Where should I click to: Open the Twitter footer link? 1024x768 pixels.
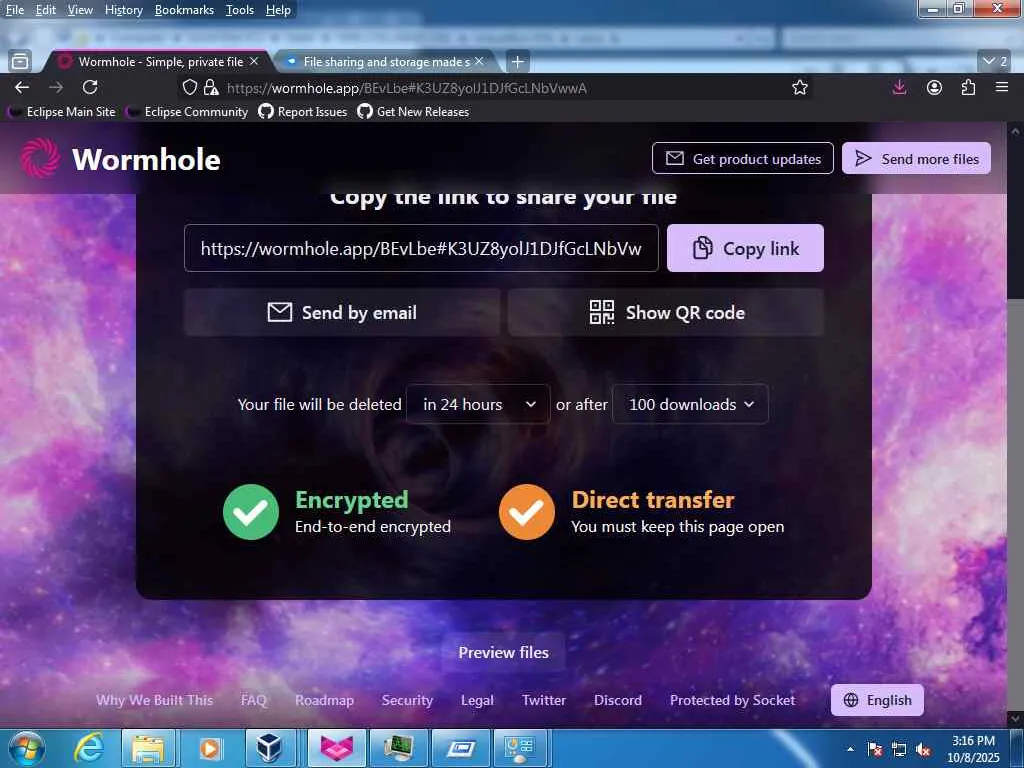click(x=544, y=700)
